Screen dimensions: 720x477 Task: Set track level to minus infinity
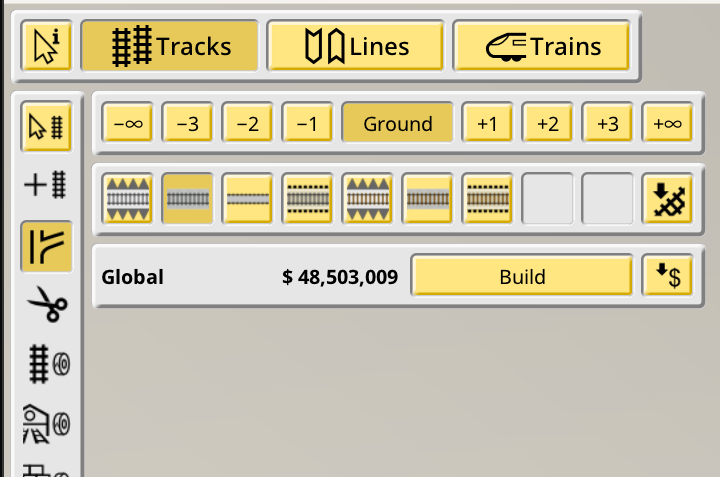click(128, 123)
